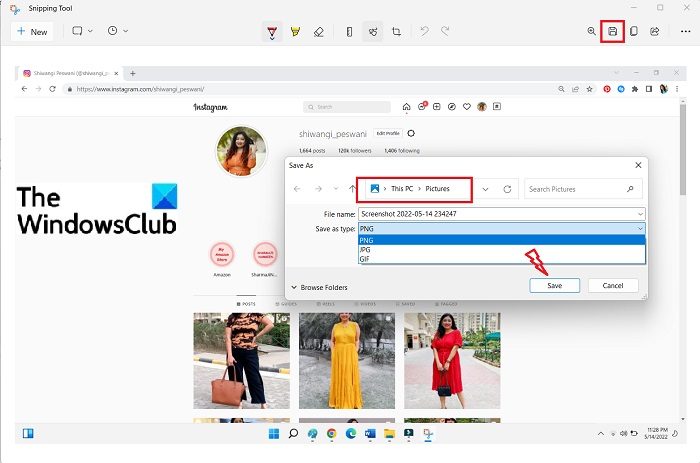Select the image crop tool
This screenshot has width=700, height=463.
[396, 32]
